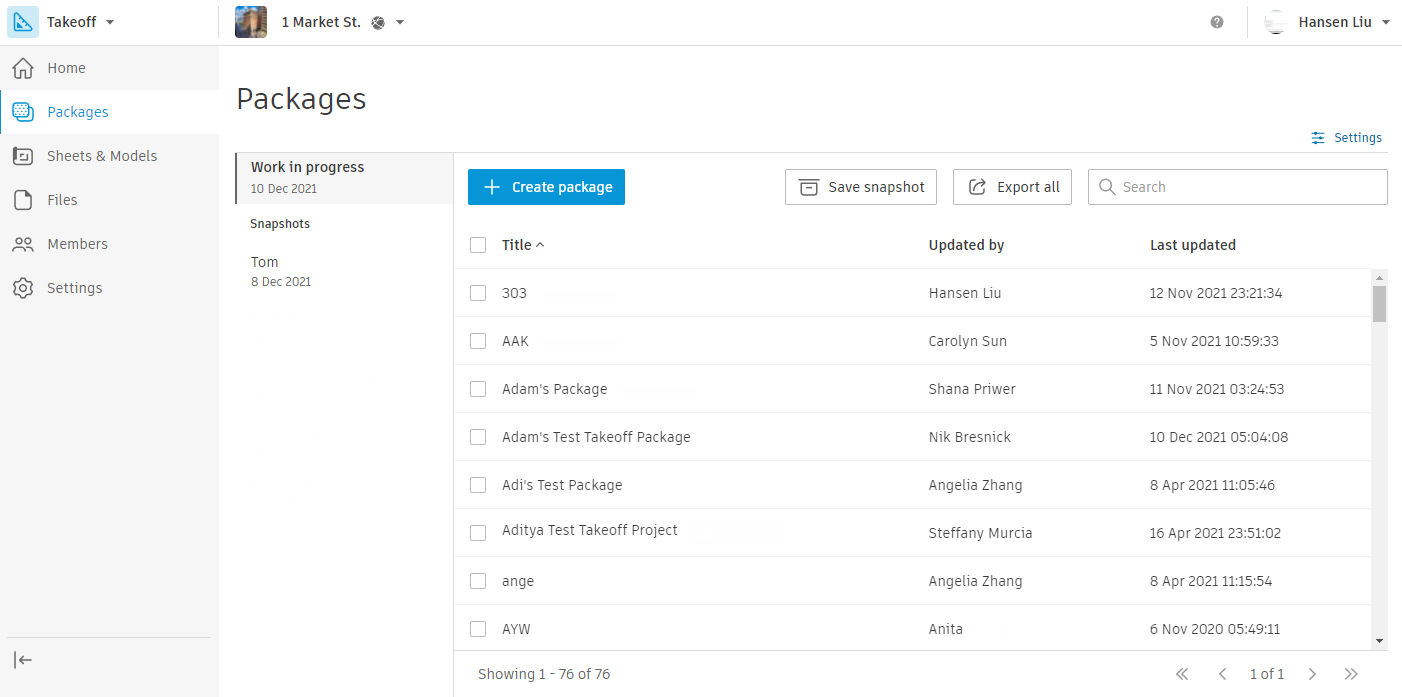Go to the first page of results
The height and width of the screenshot is (697, 1402).
pyautogui.click(x=1182, y=674)
